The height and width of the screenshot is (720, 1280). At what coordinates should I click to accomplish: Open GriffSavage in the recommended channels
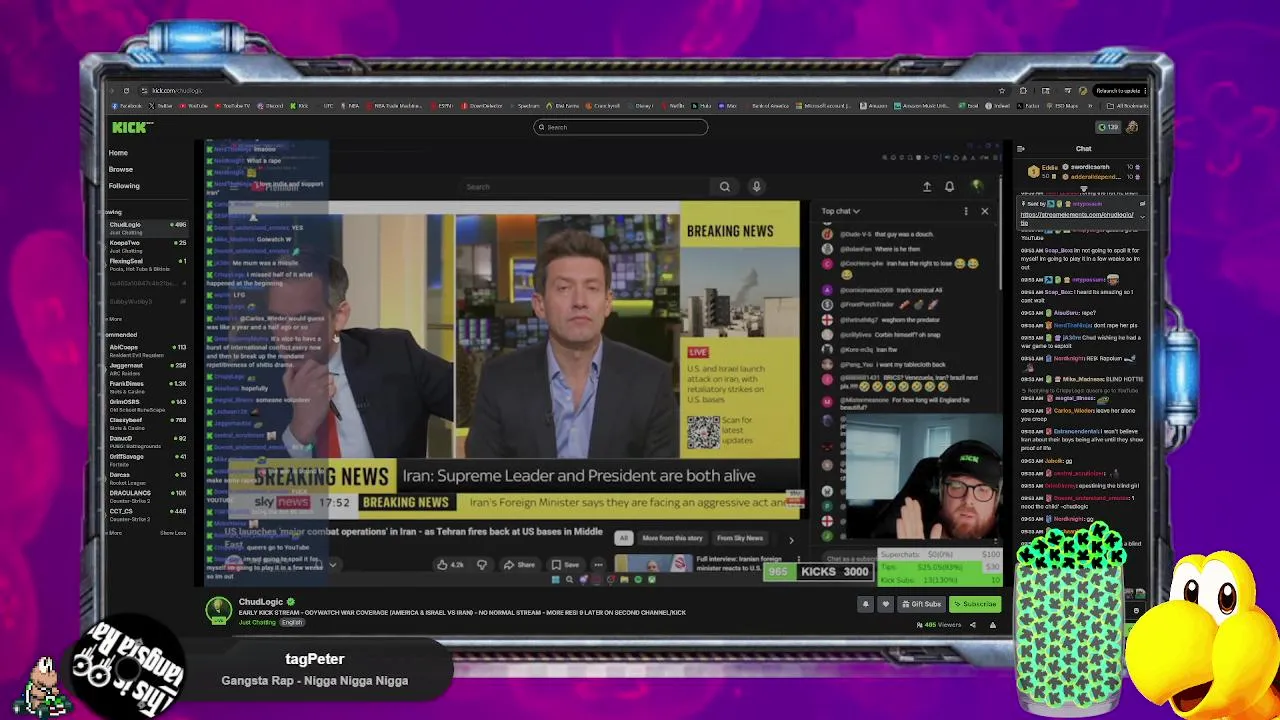147,459
